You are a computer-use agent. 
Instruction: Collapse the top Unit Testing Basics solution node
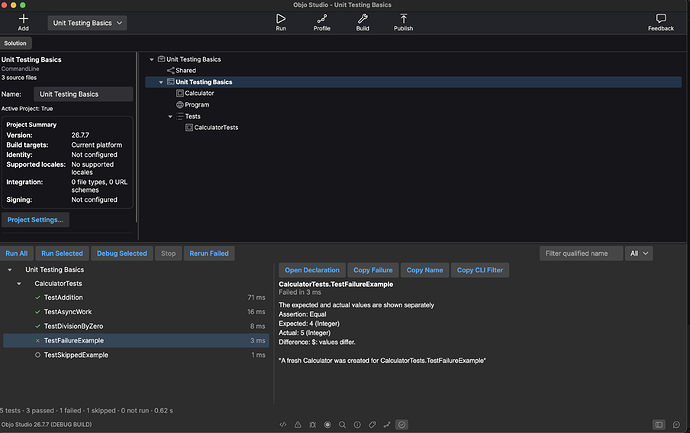[151, 59]
